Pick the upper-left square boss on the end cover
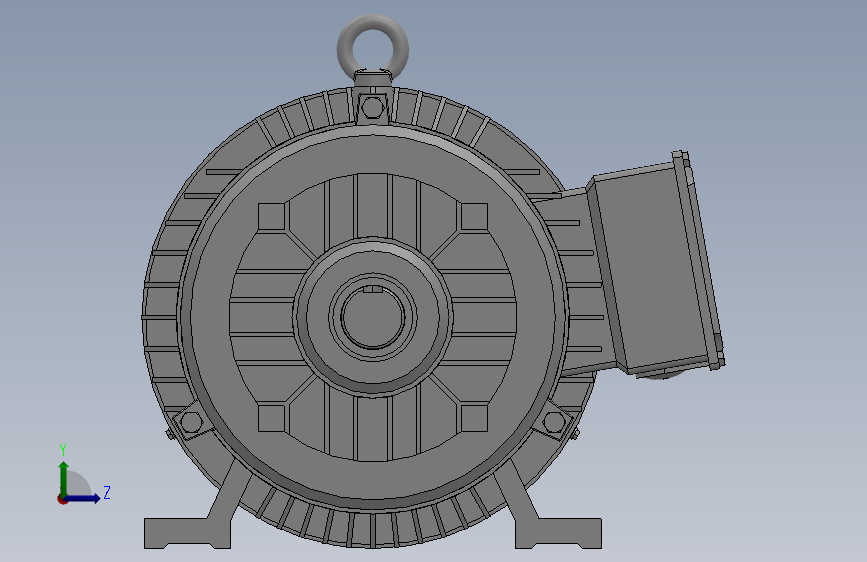 [x=271, y=216]
